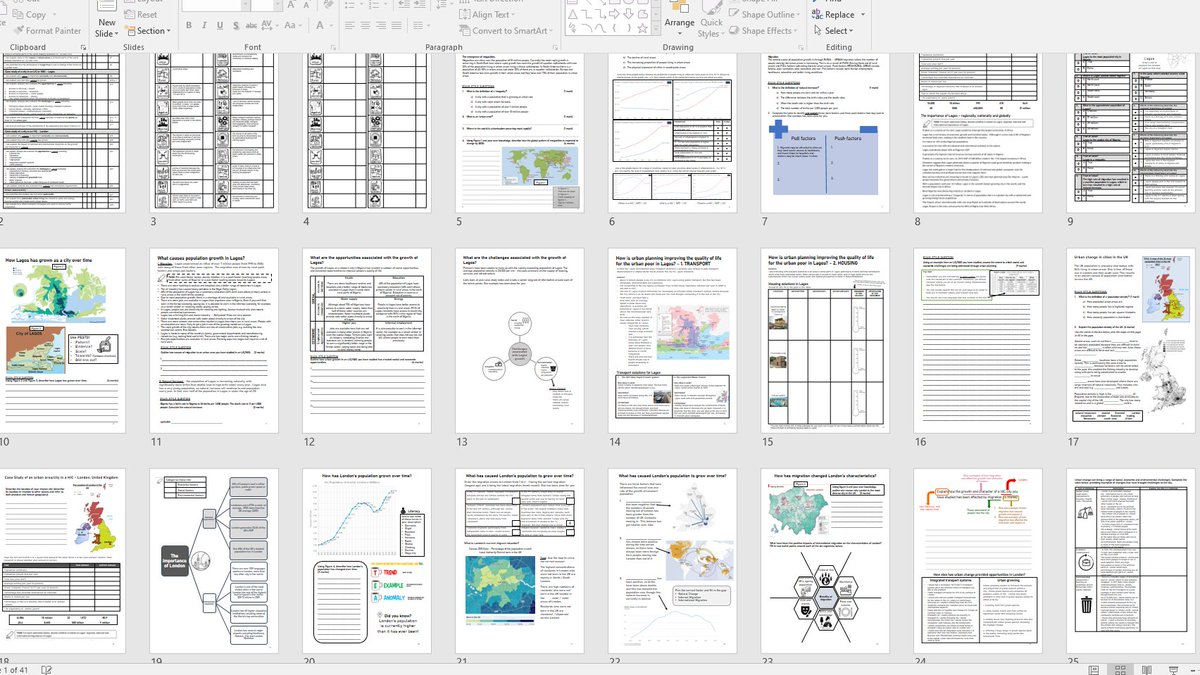This screenshot has width=1200, height=675.
Task: Click the Arrange icon
Action: pos(678,5)
